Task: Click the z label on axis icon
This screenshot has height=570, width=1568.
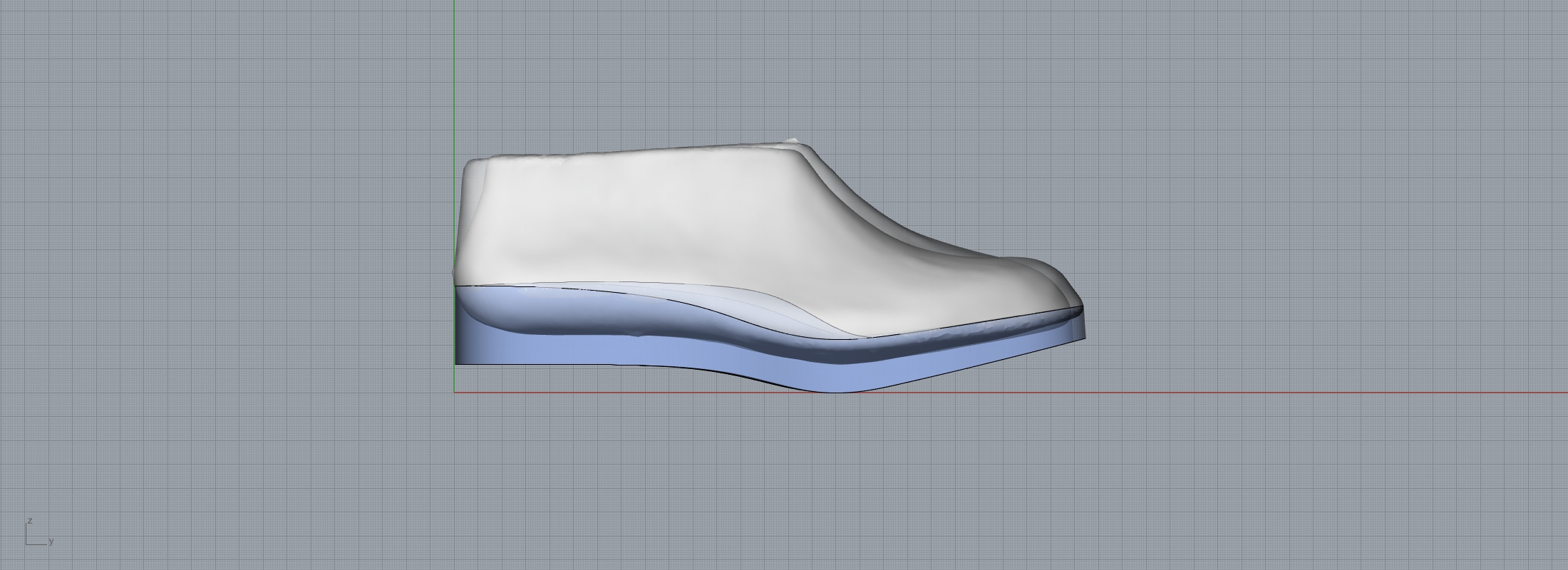Action: click(30, 521)
